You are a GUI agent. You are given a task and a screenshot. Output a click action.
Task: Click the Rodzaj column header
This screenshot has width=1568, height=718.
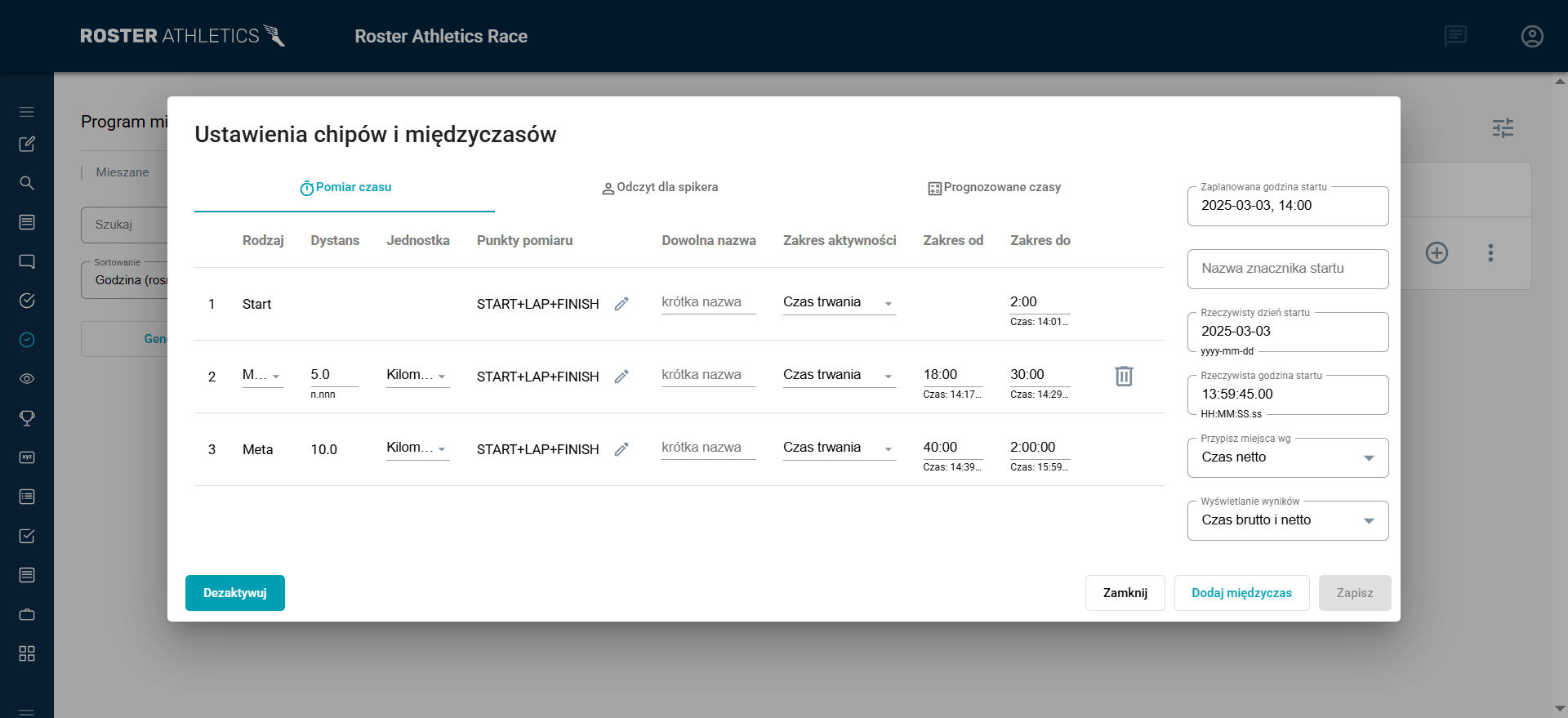[x=263, y=240]
